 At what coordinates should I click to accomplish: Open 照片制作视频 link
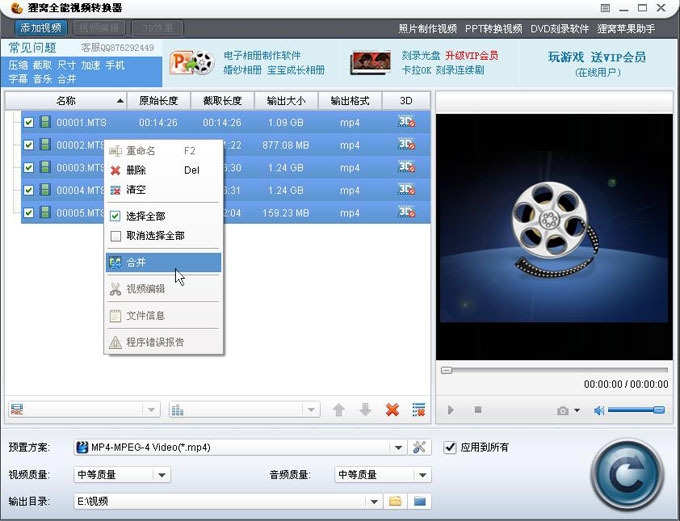point(428,29)
